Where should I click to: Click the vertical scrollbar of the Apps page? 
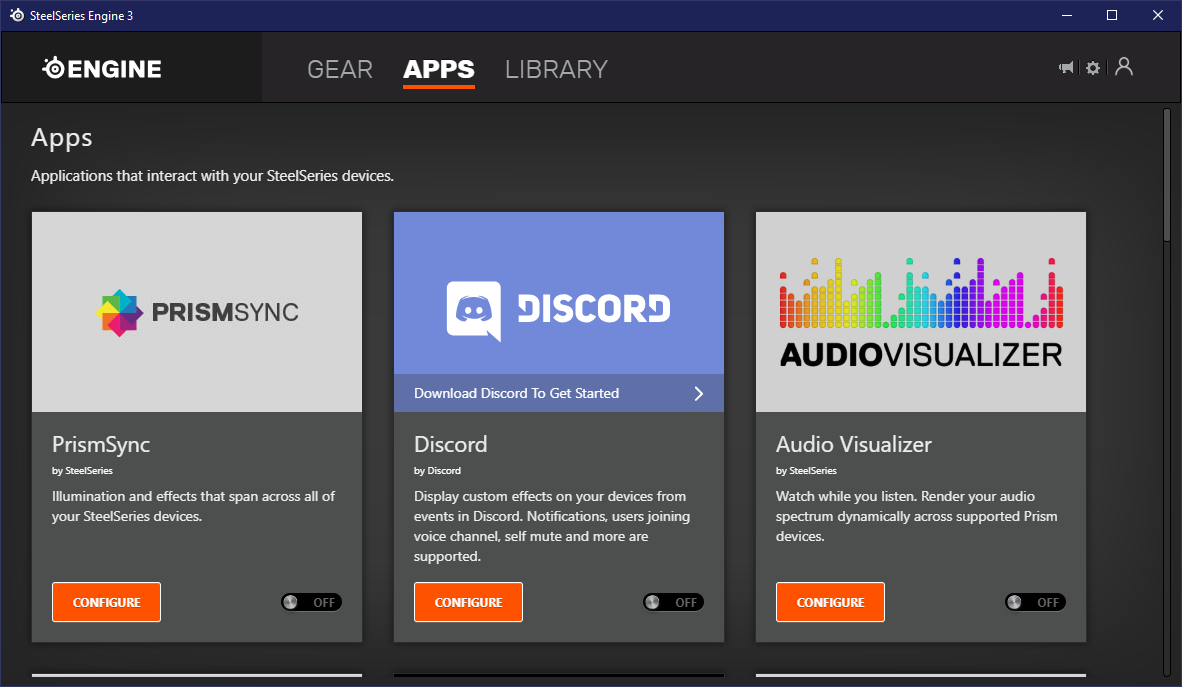1167,392
